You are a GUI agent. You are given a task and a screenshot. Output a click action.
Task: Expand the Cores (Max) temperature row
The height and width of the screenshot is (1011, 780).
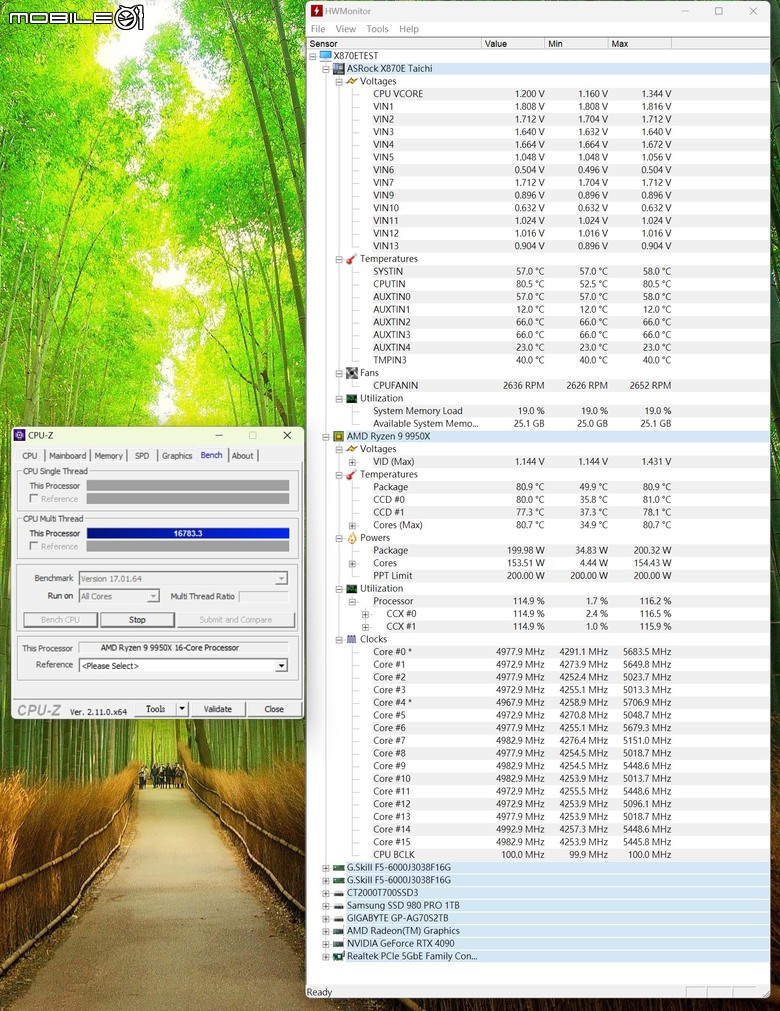[x=352, y=525]
